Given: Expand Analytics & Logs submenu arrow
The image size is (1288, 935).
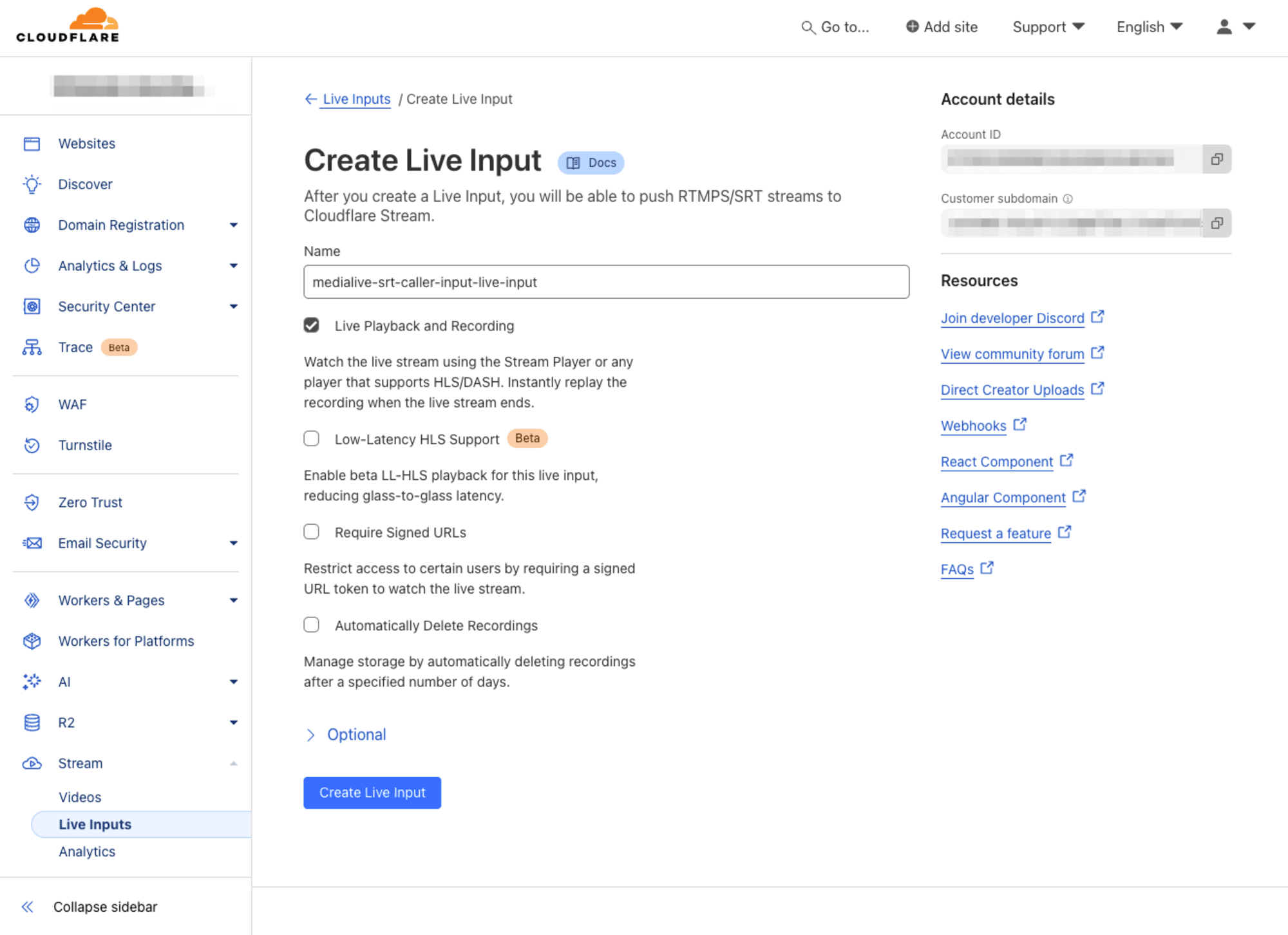Looking at the screenshot, I should coord(234,265).
